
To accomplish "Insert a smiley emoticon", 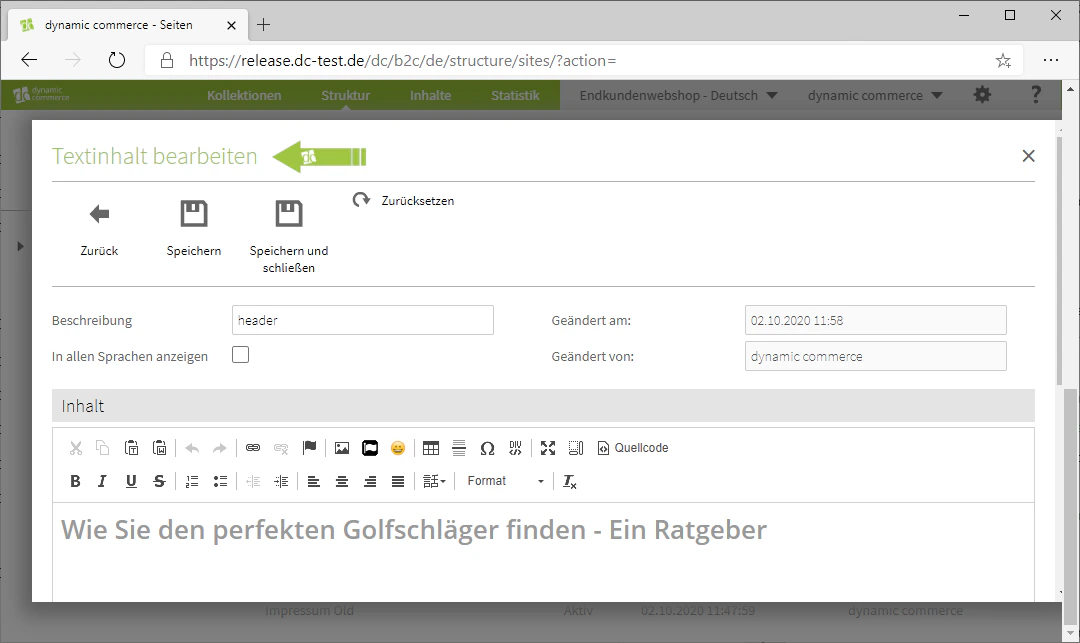I will click(x=397, y=448).
